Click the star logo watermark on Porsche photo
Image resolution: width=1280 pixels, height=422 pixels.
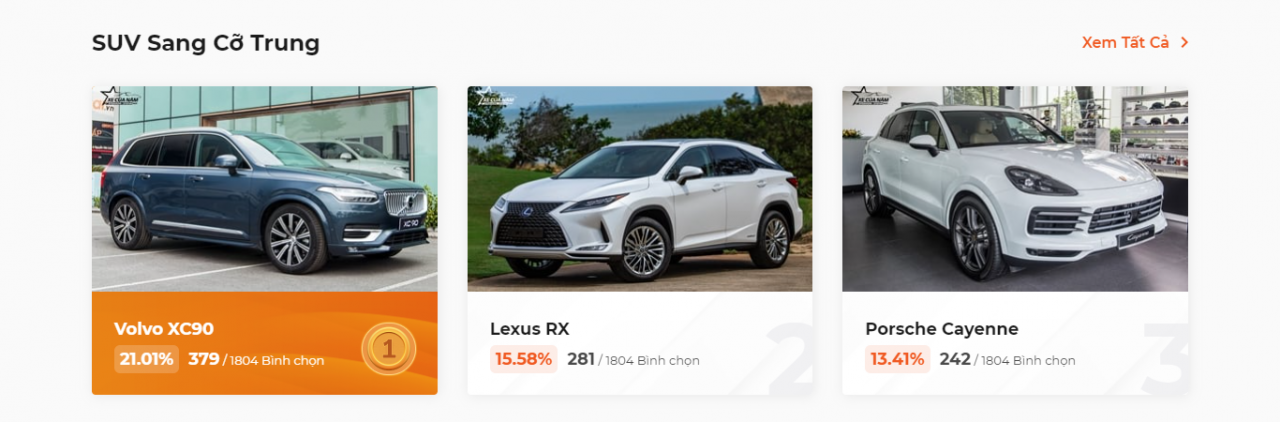pyautogui.click(x=868, y=99)
